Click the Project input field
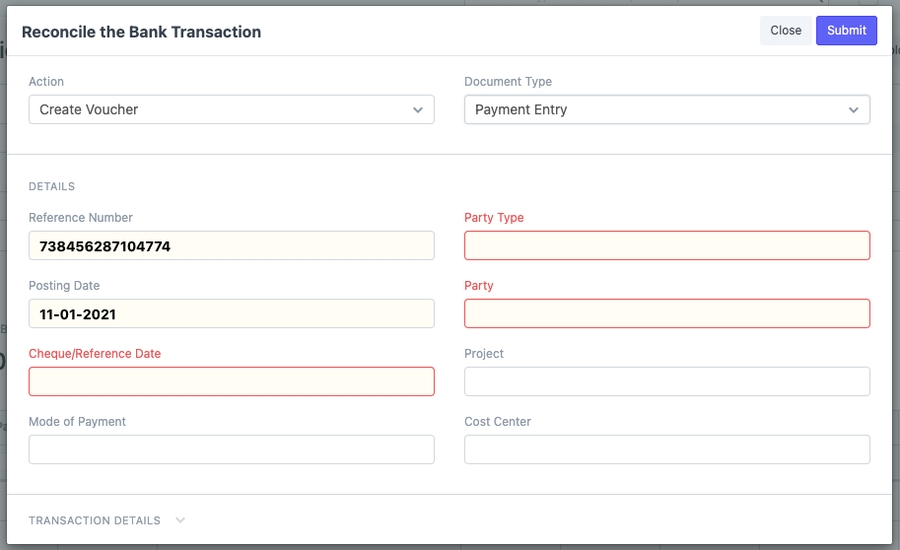The width and height of the screenshot is (900, 550). pyautogui.click(x=666, y=382)
